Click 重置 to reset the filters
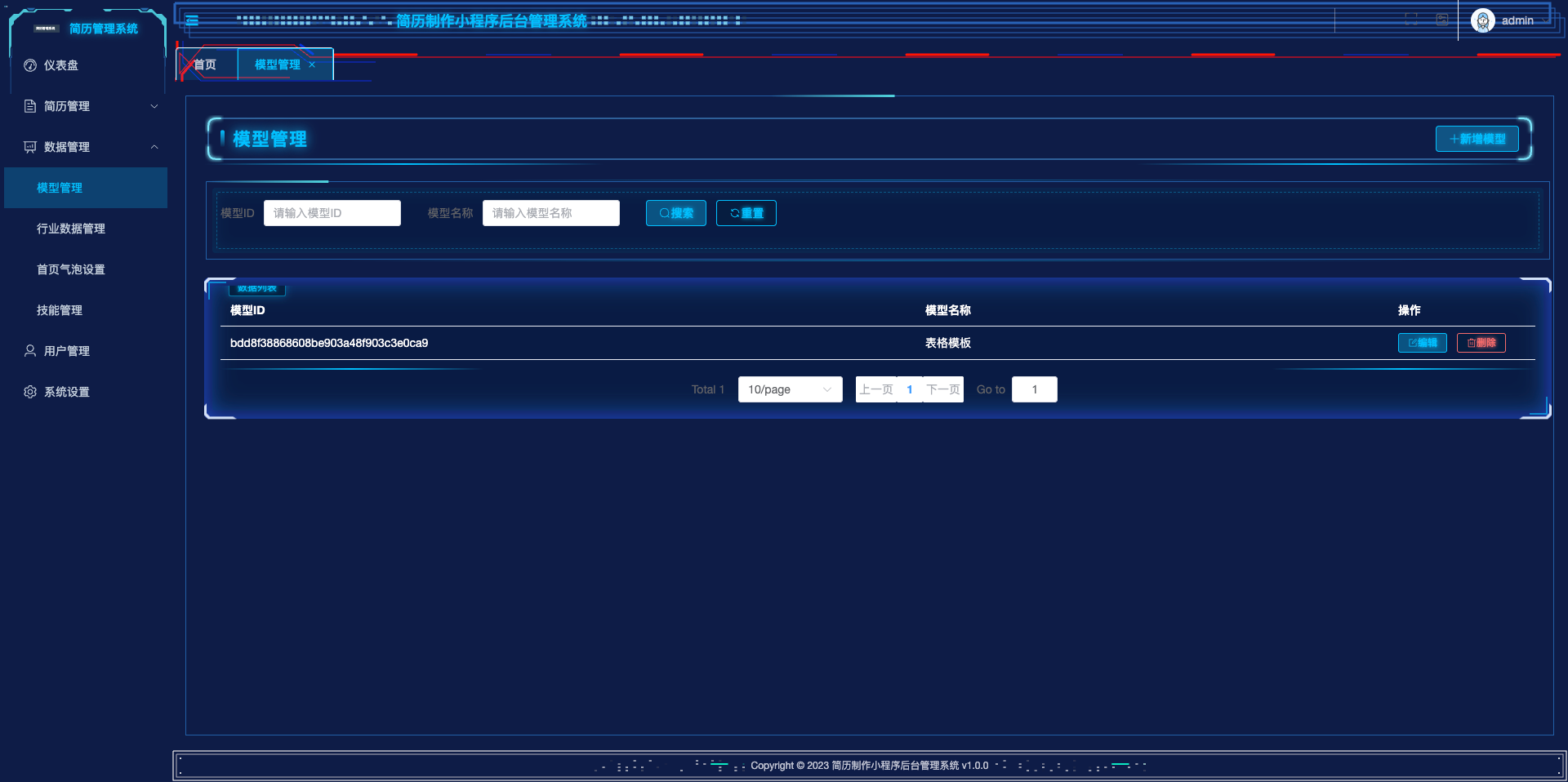 tap(746, 213)
